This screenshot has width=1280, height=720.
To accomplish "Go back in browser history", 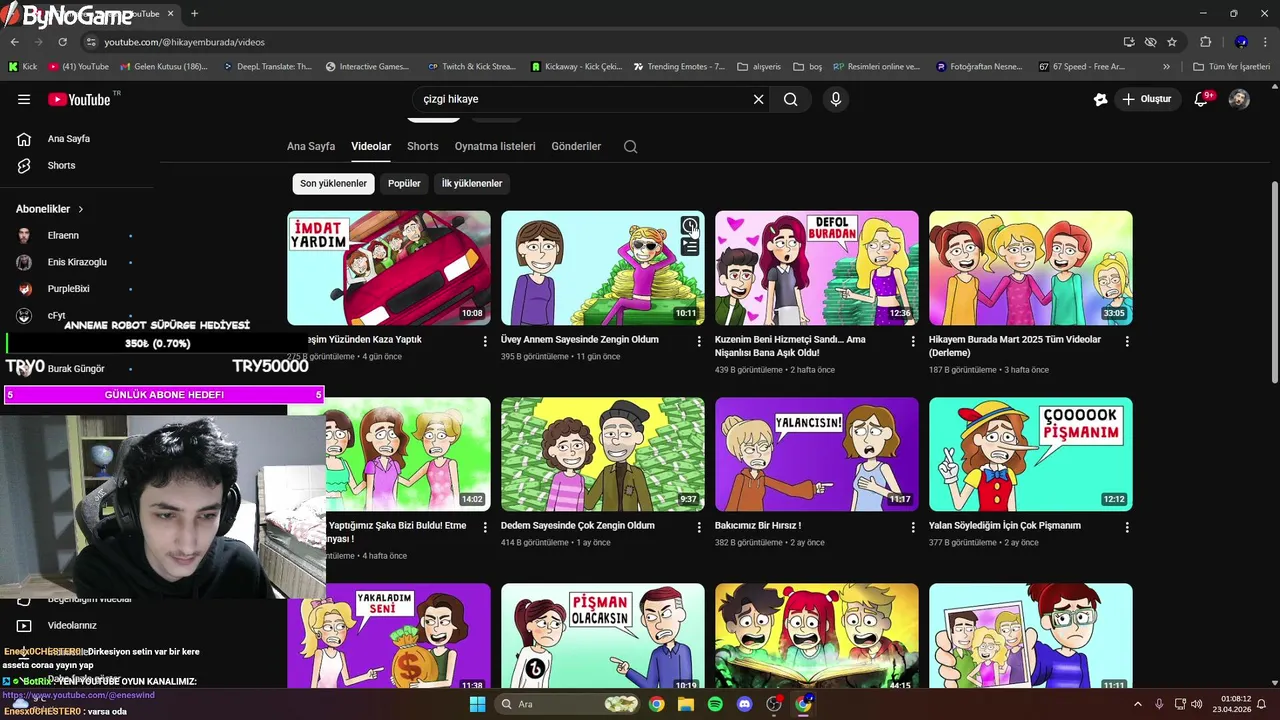I will tap(14, 42).
